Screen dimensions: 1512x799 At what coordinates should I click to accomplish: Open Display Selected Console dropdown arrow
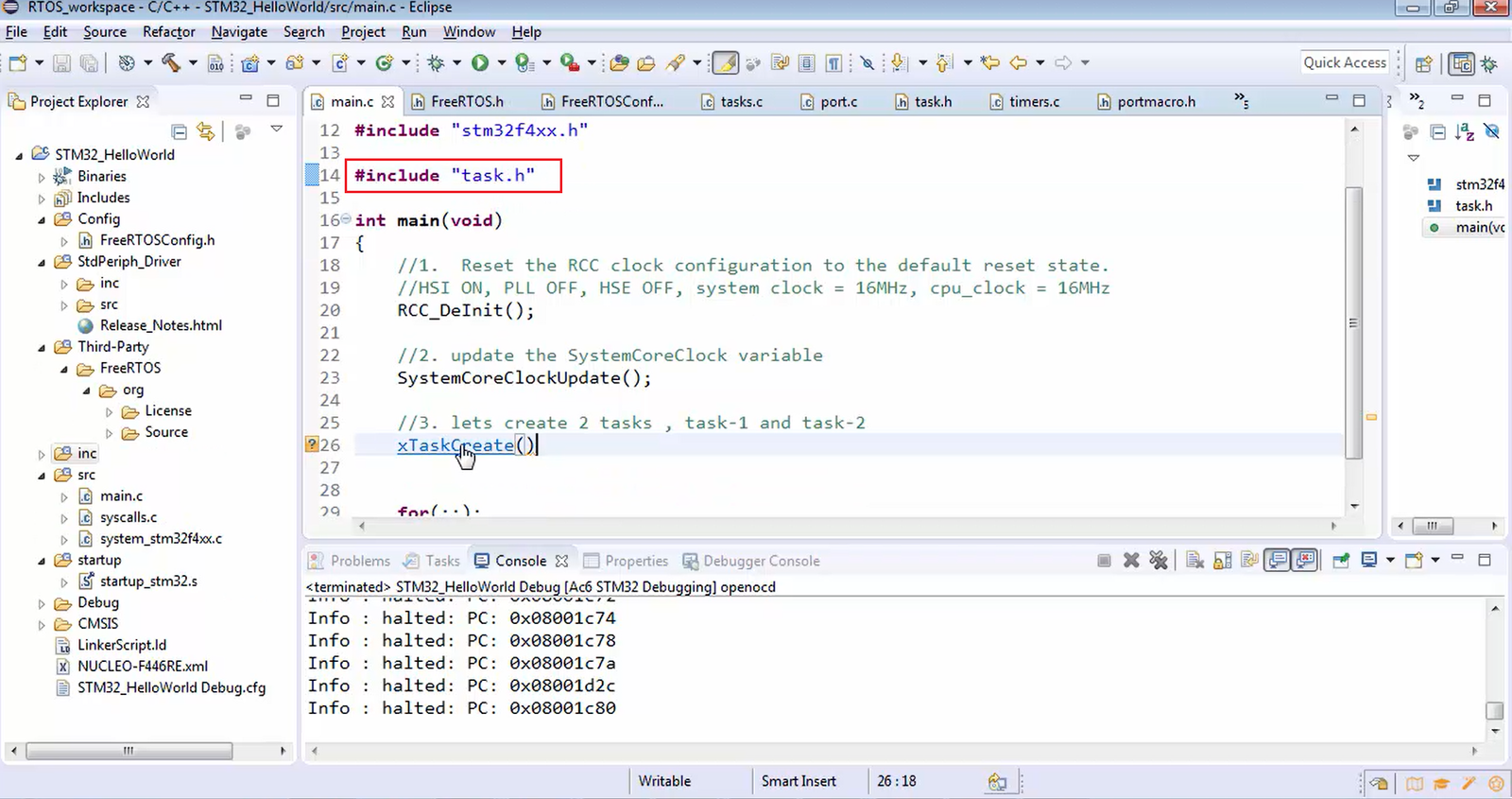(x=1390, y=561)
